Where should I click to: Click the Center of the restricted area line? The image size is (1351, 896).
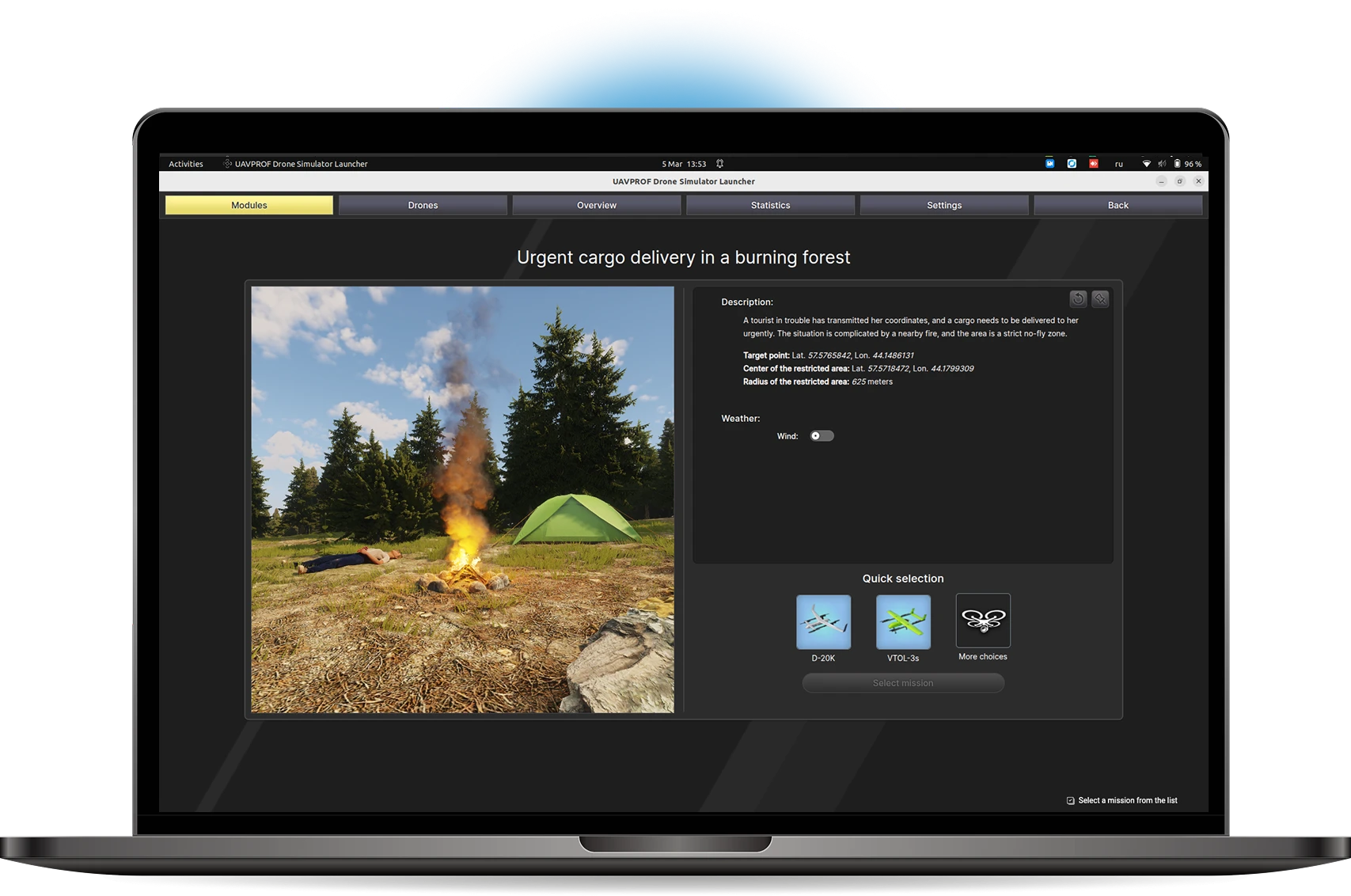coord(859,369)
